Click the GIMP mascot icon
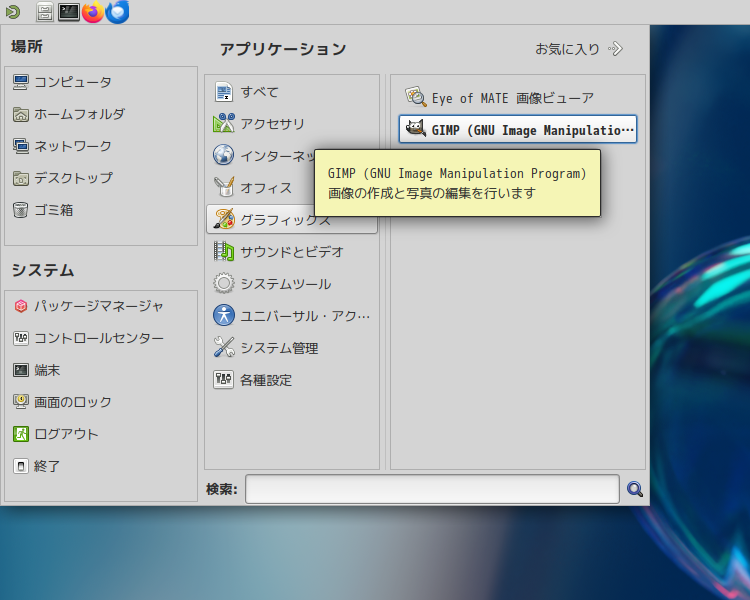Screen dimensions: 750x600 click(x=416, y=129)
